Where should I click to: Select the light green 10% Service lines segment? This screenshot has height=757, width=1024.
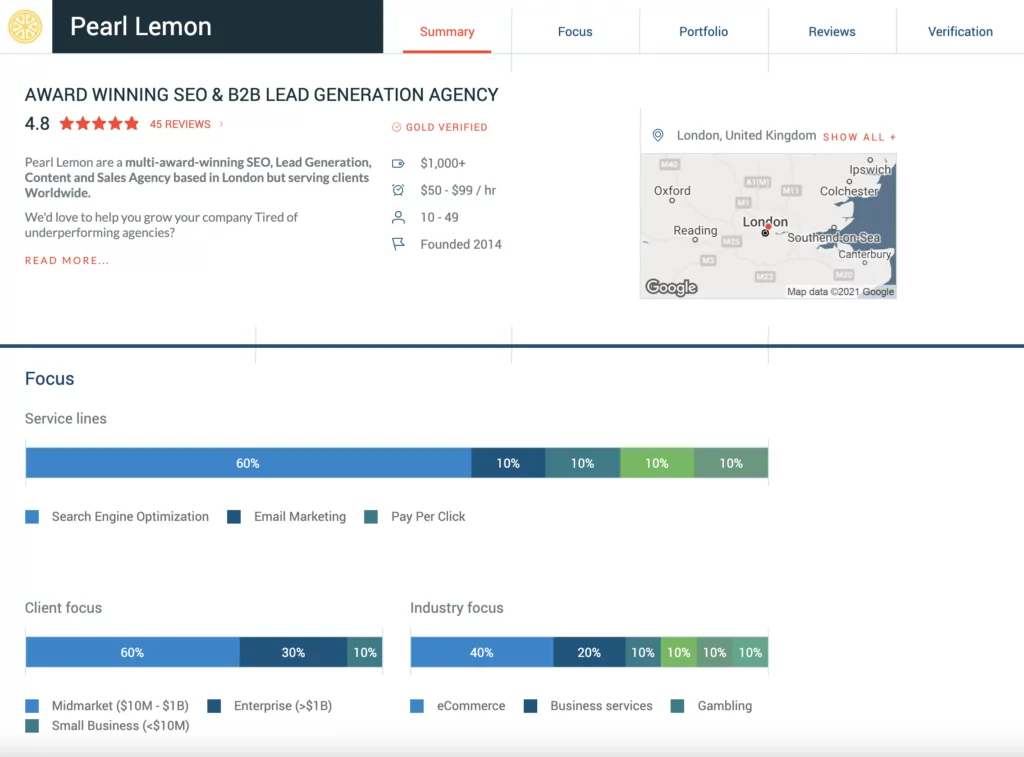pos(656,463)
